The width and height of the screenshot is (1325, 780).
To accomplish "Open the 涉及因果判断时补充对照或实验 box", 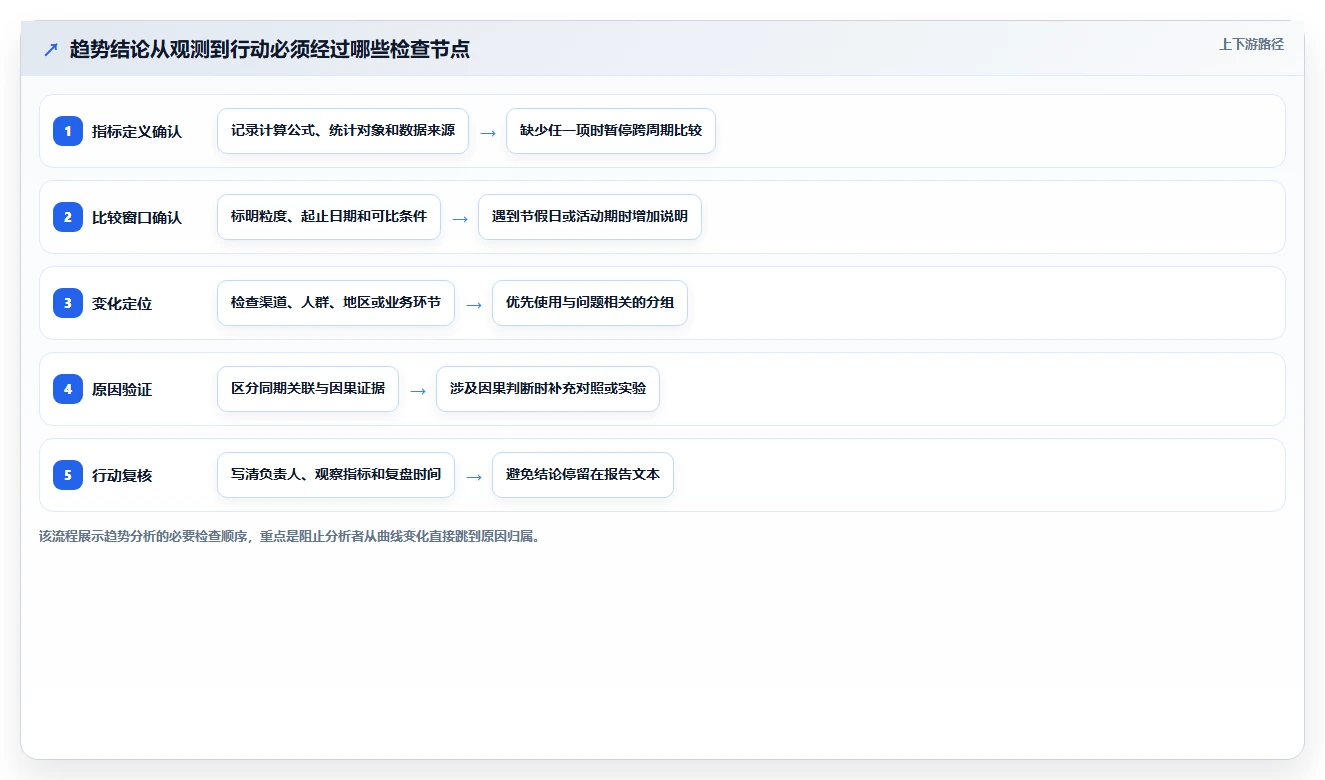I will 548,389.
